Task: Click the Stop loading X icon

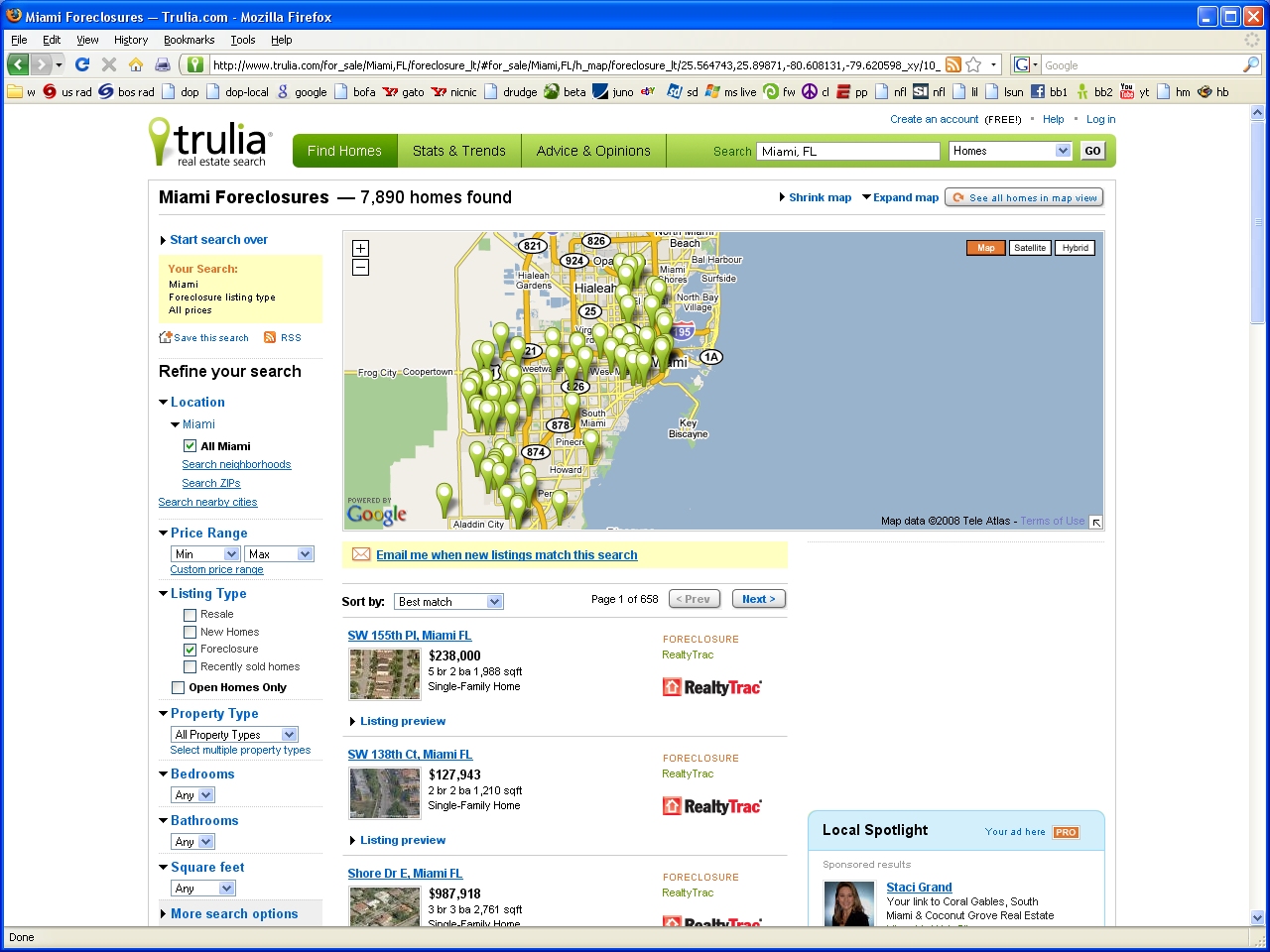Action: [109, 64]
